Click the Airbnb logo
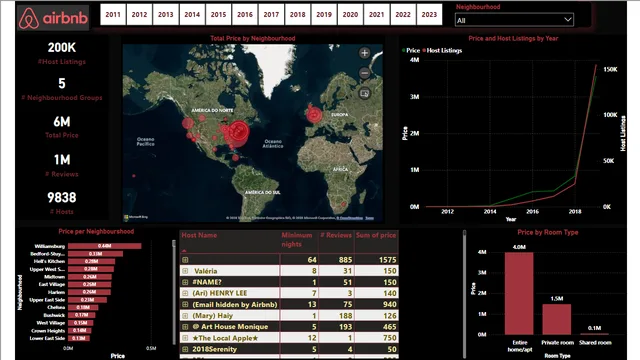 click(53, 18)
